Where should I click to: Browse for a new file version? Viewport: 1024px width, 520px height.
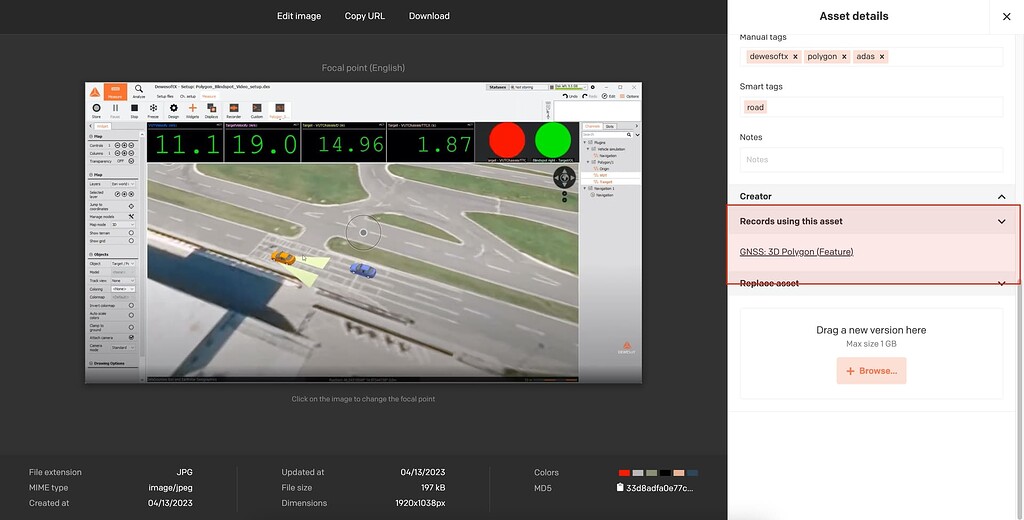click(871, 371)
